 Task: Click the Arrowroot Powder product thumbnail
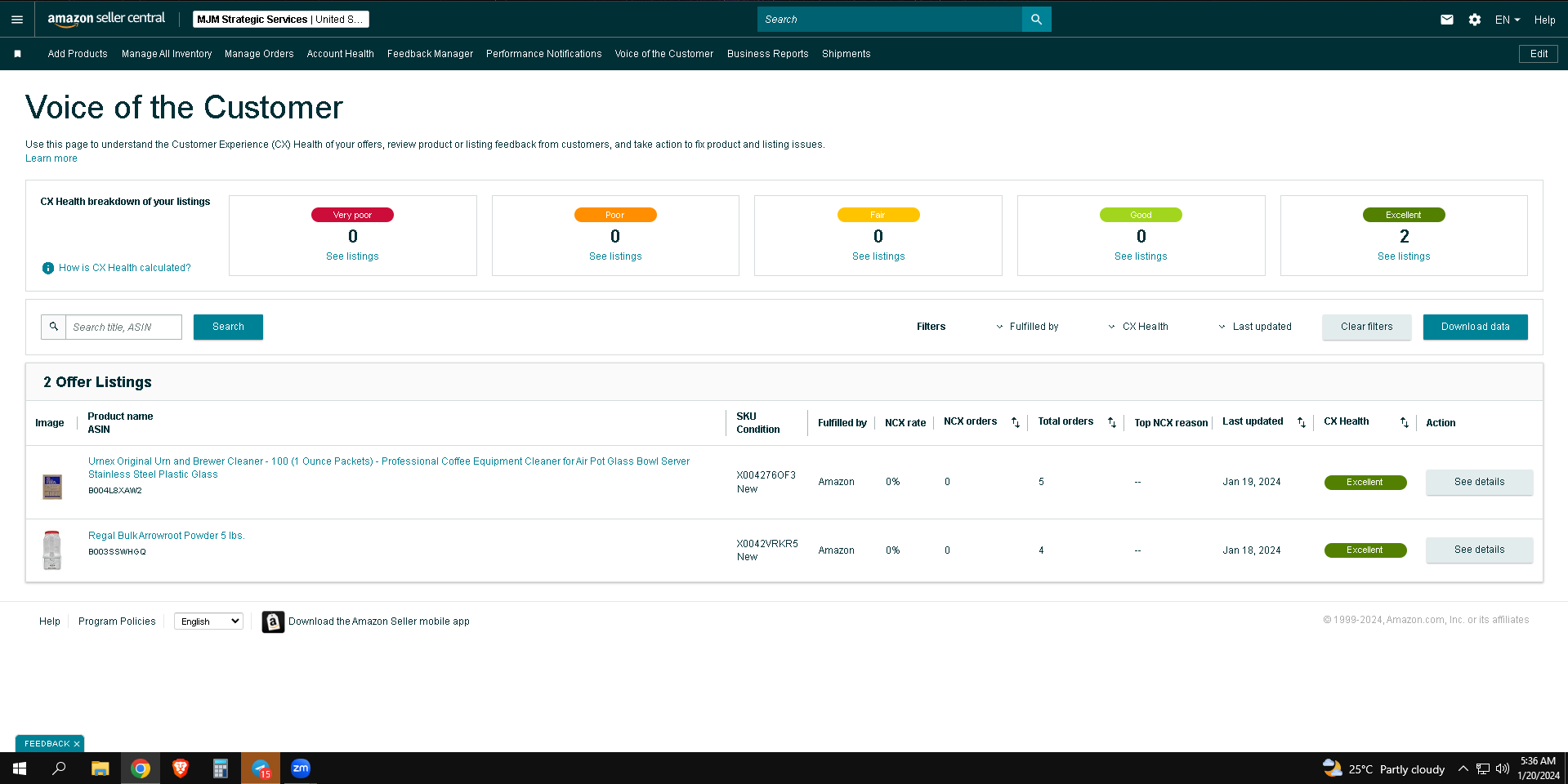coord(52,550)
